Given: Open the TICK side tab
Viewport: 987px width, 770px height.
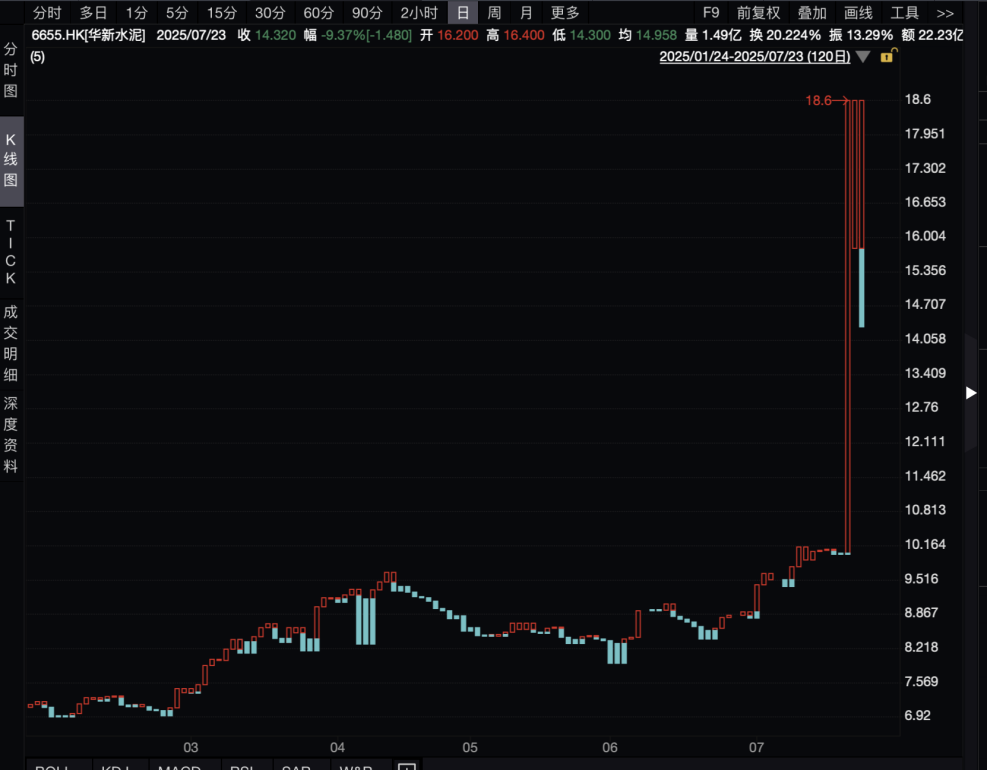Looking at the screenshot, I should [x=11, y=252].
